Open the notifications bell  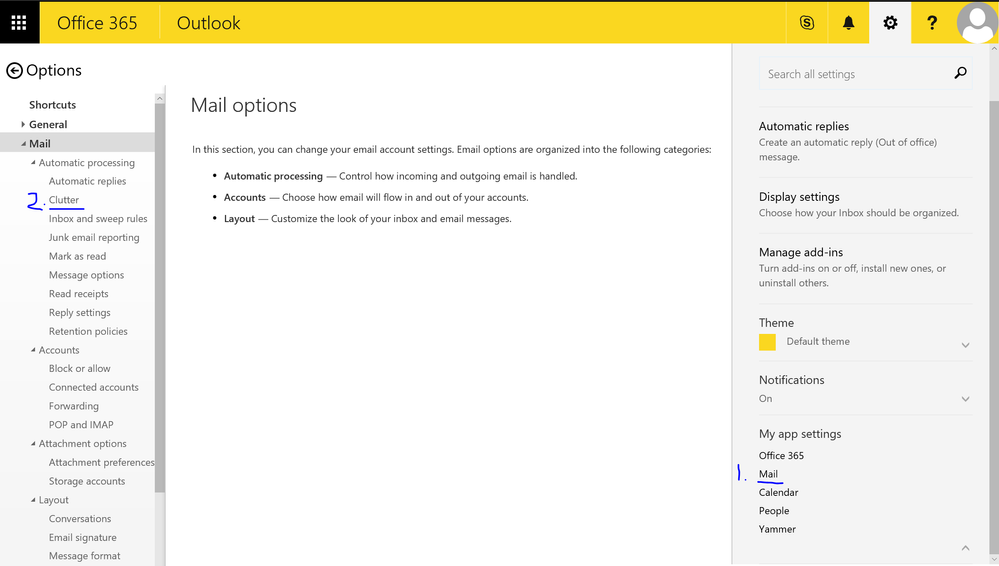(x=848, y=23)
